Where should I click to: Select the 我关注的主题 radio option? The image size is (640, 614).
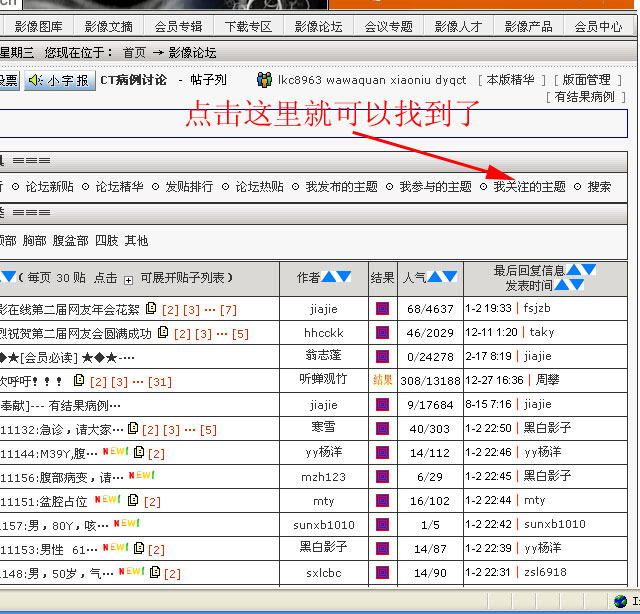485,187
